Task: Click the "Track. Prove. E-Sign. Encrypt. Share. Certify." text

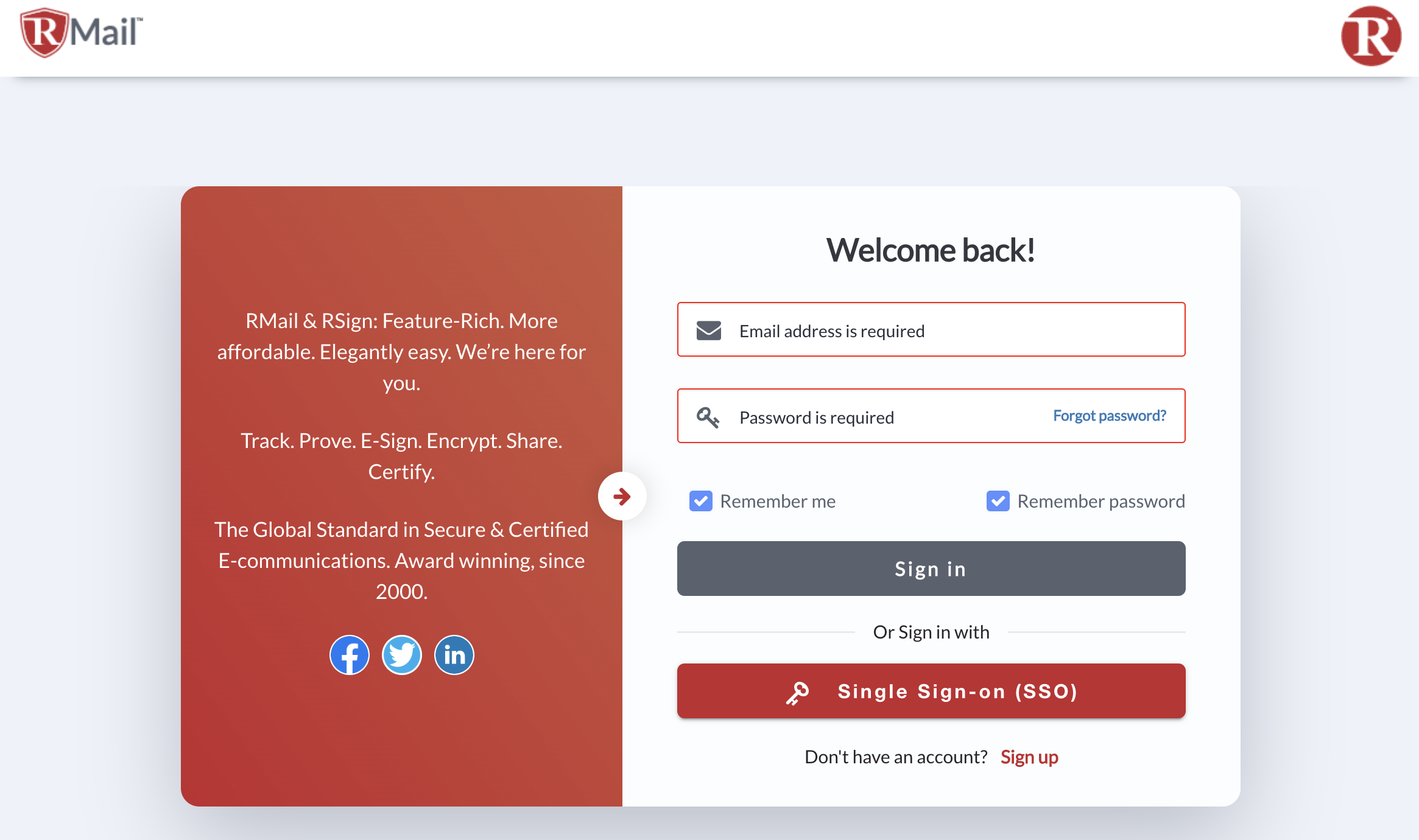Action: click(401, 456)
